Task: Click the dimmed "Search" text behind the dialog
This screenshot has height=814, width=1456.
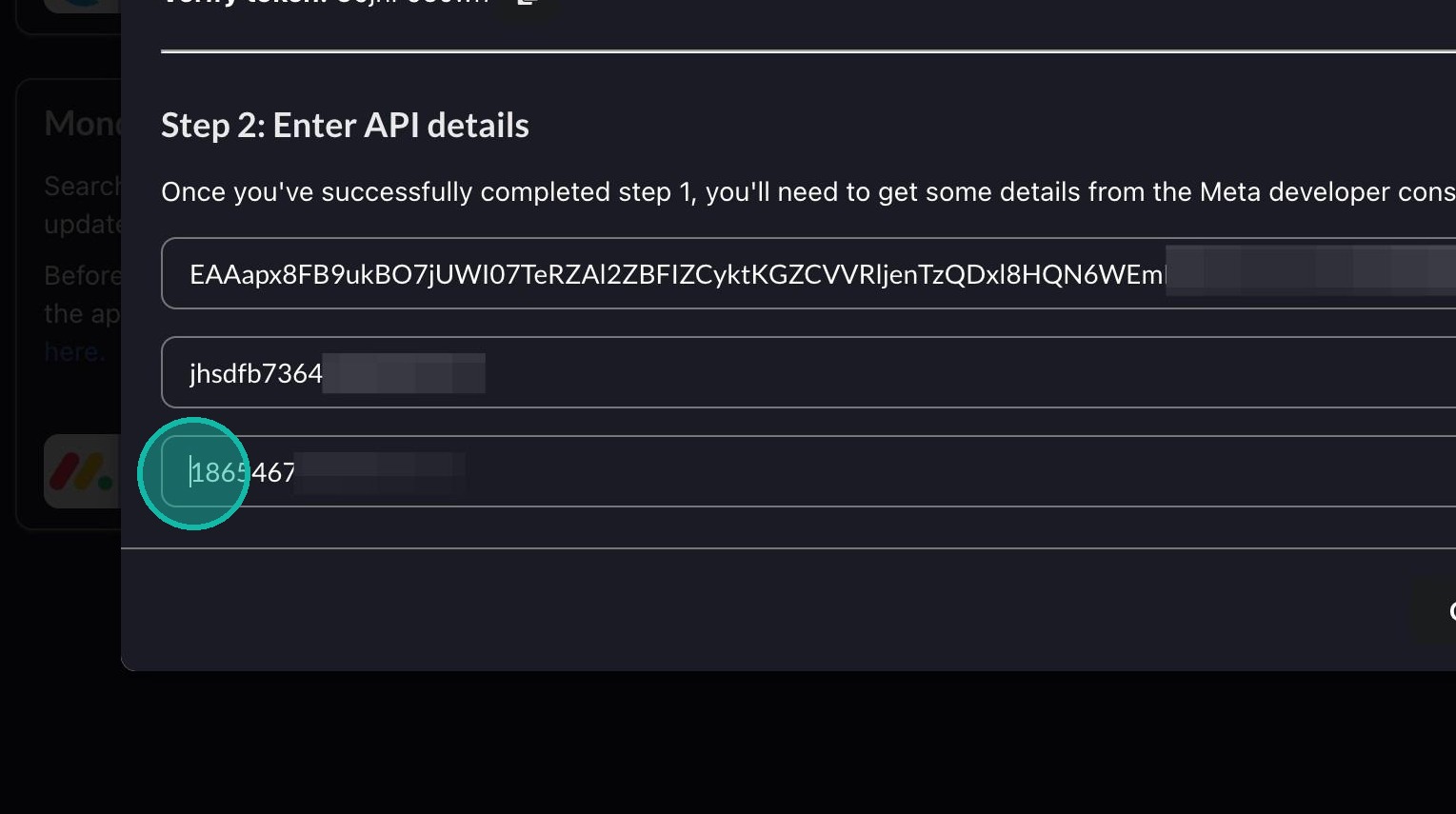Action: 82,186
